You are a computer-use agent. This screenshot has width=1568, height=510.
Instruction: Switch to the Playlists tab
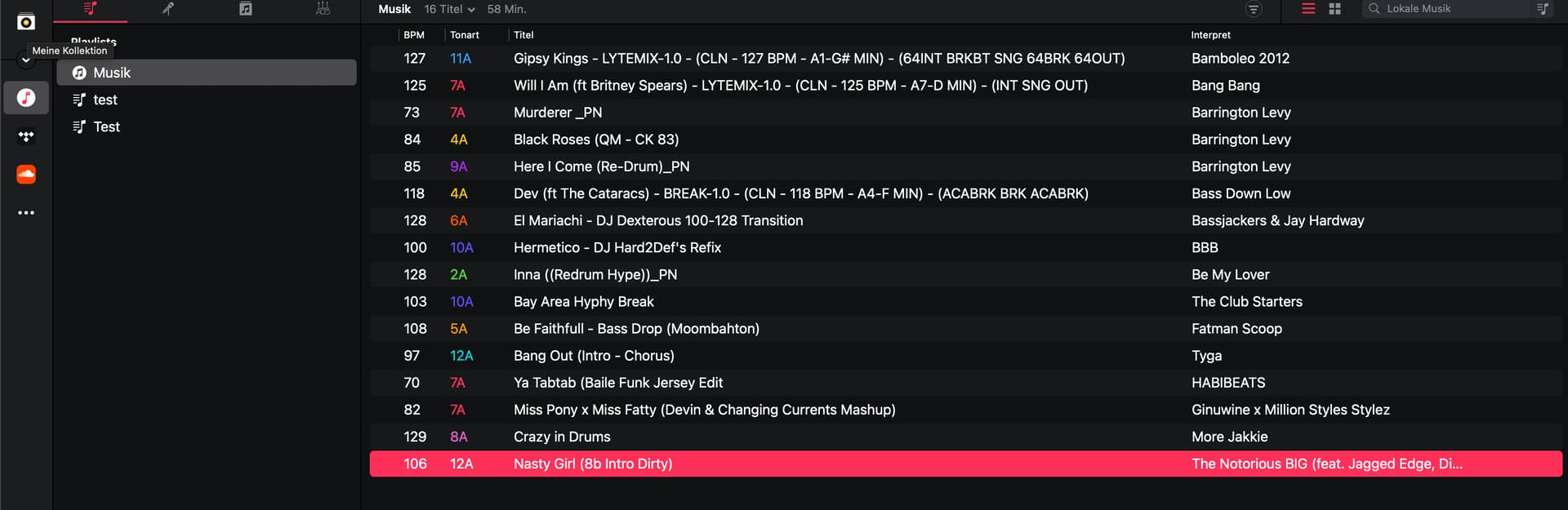[90, 9]
